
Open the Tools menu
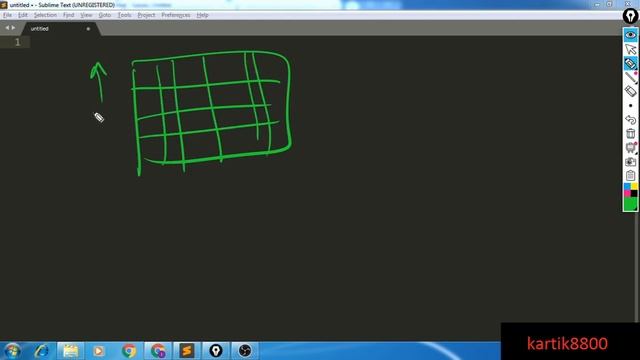(124, 15)
